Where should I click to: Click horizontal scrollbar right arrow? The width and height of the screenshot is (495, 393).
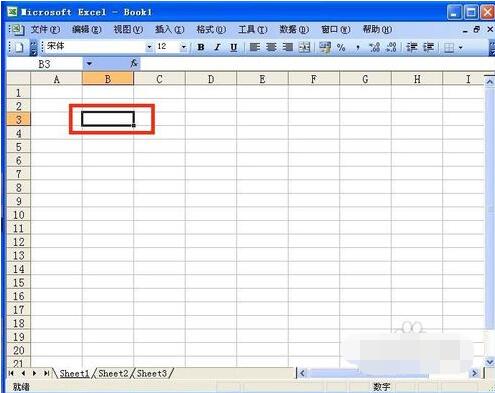[x=475, y=373]
